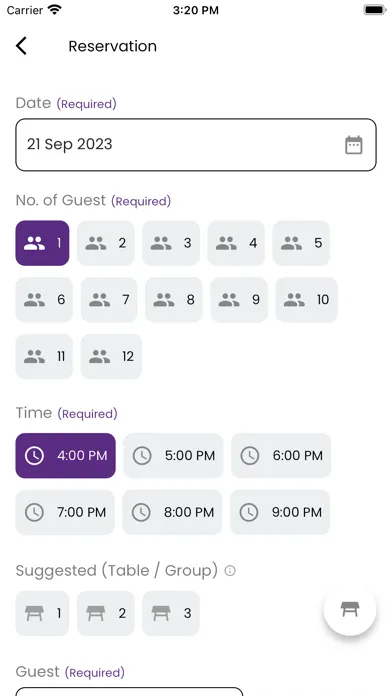Viewport: 392px width, 696px height.
Task: Choose 5 guests chip
Action: (x=301, y=243)
